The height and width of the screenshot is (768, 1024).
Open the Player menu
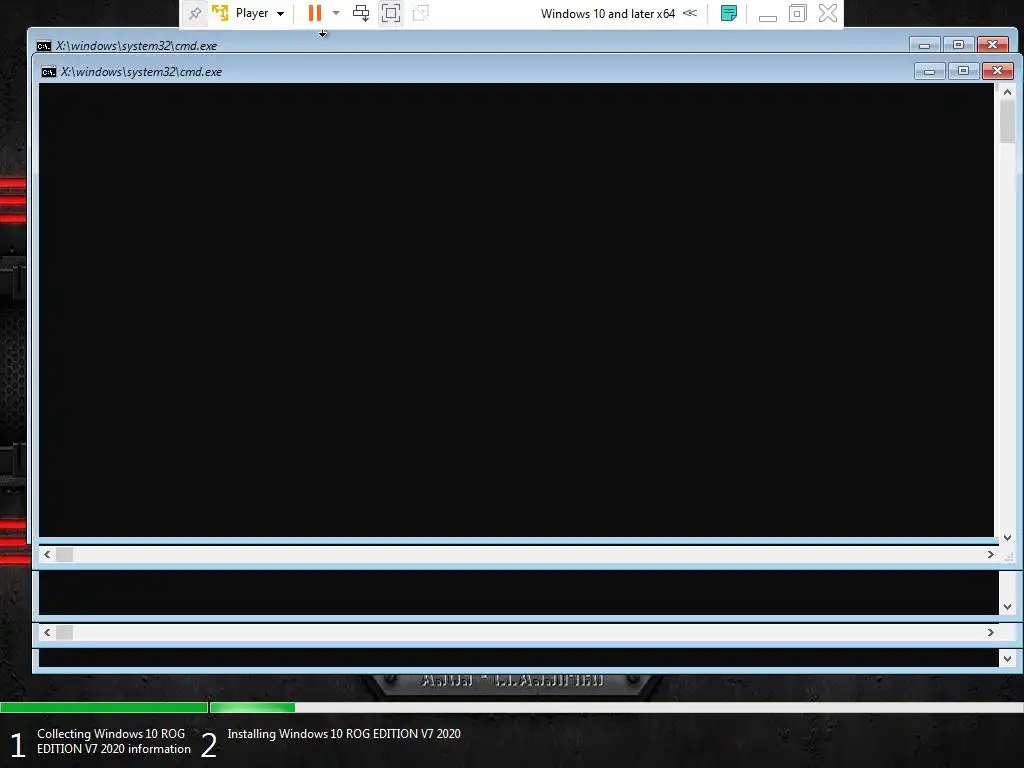point(260,13)
